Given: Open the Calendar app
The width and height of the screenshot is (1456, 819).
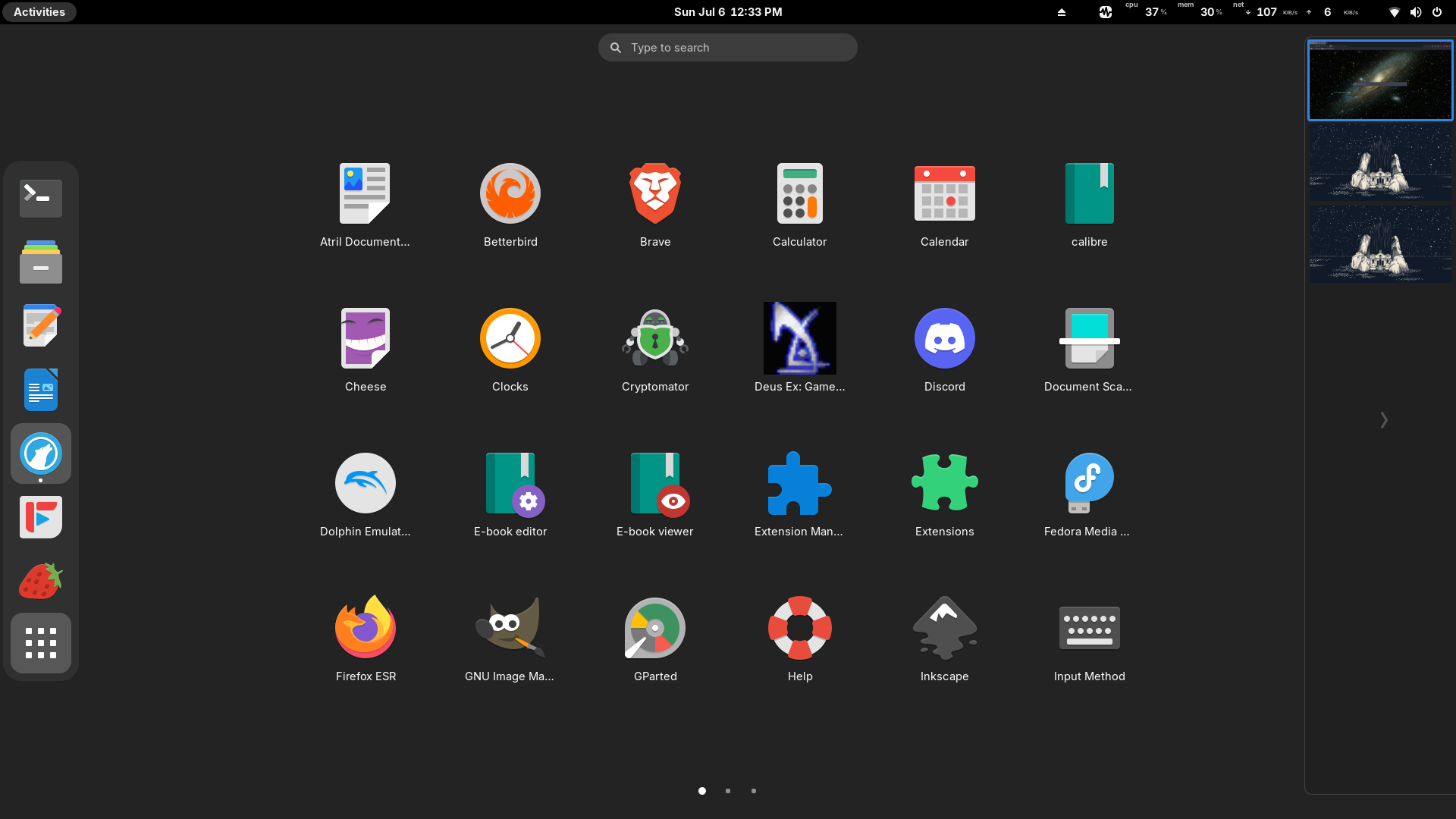Looking at the screenshot, I should [x=945, y=205].
